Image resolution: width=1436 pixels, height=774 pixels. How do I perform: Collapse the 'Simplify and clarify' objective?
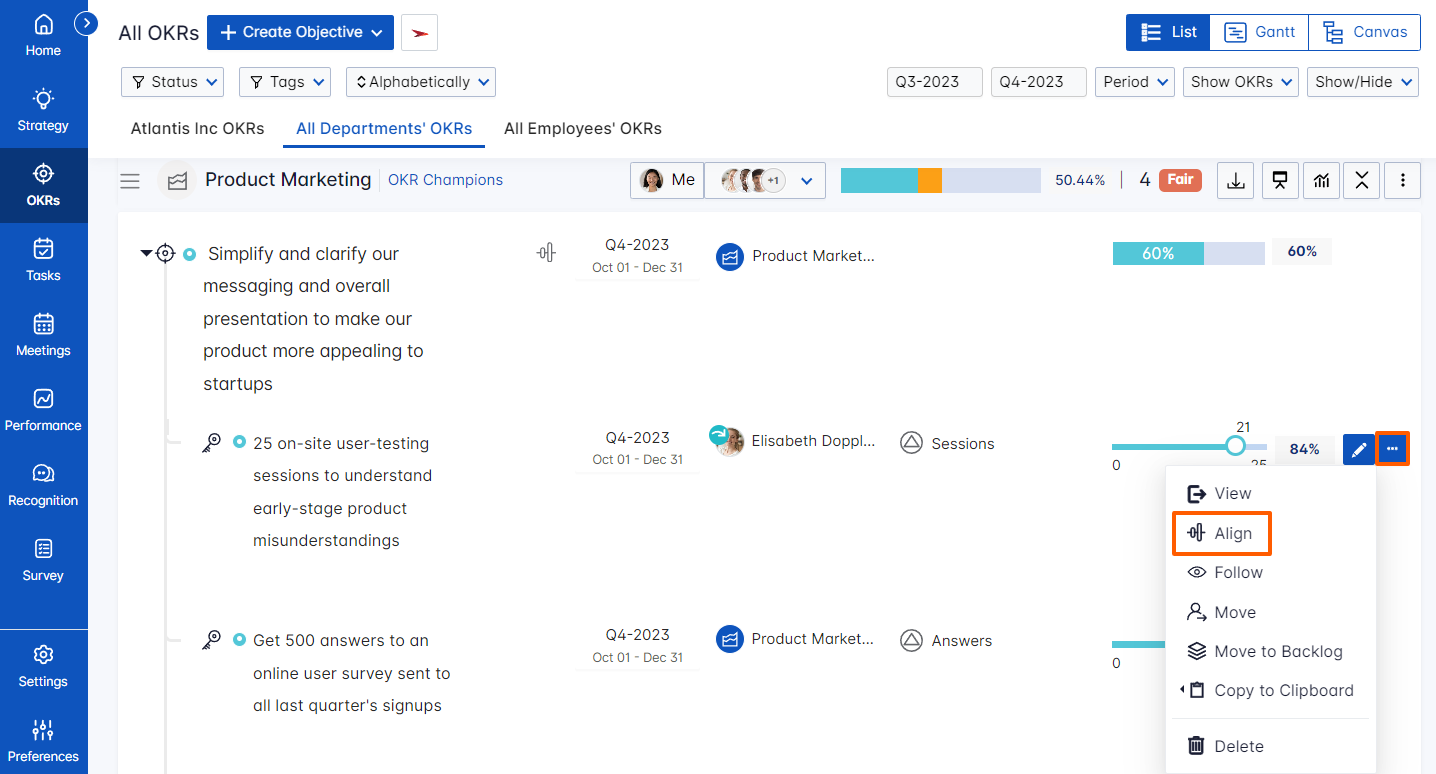[146, 252]
